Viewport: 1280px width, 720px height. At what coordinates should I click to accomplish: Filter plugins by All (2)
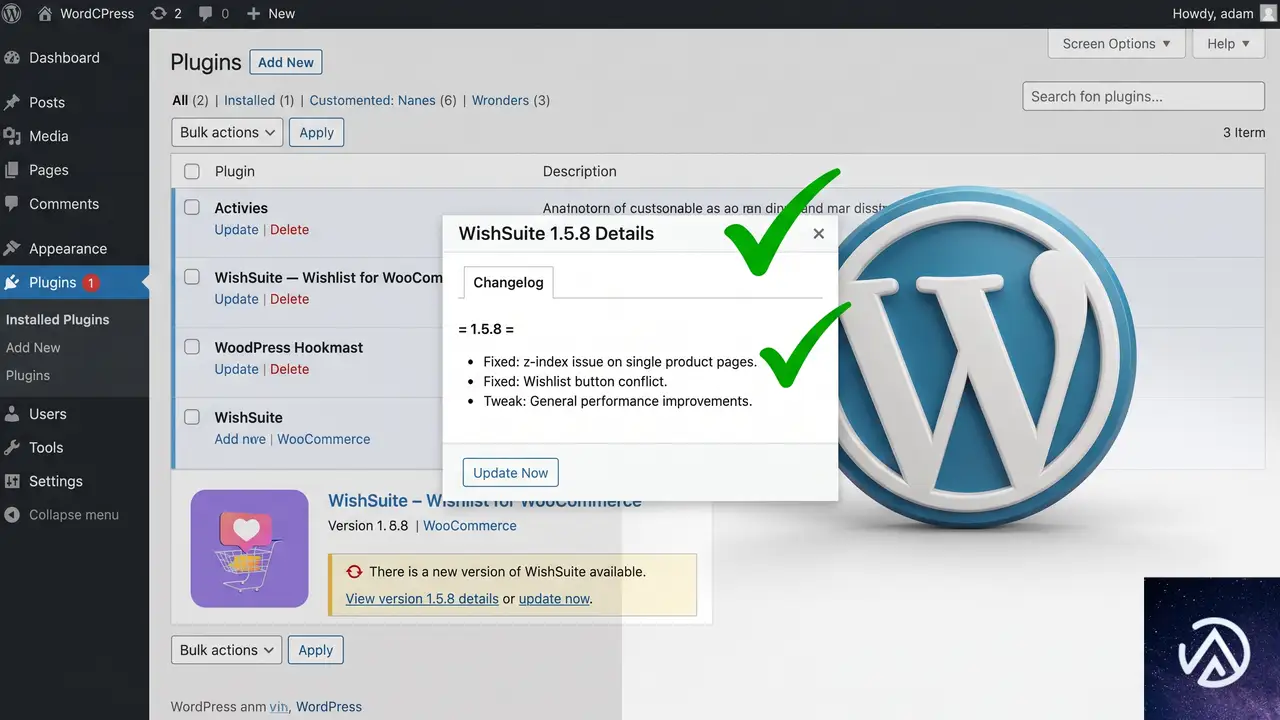click(x=190, y=100)
